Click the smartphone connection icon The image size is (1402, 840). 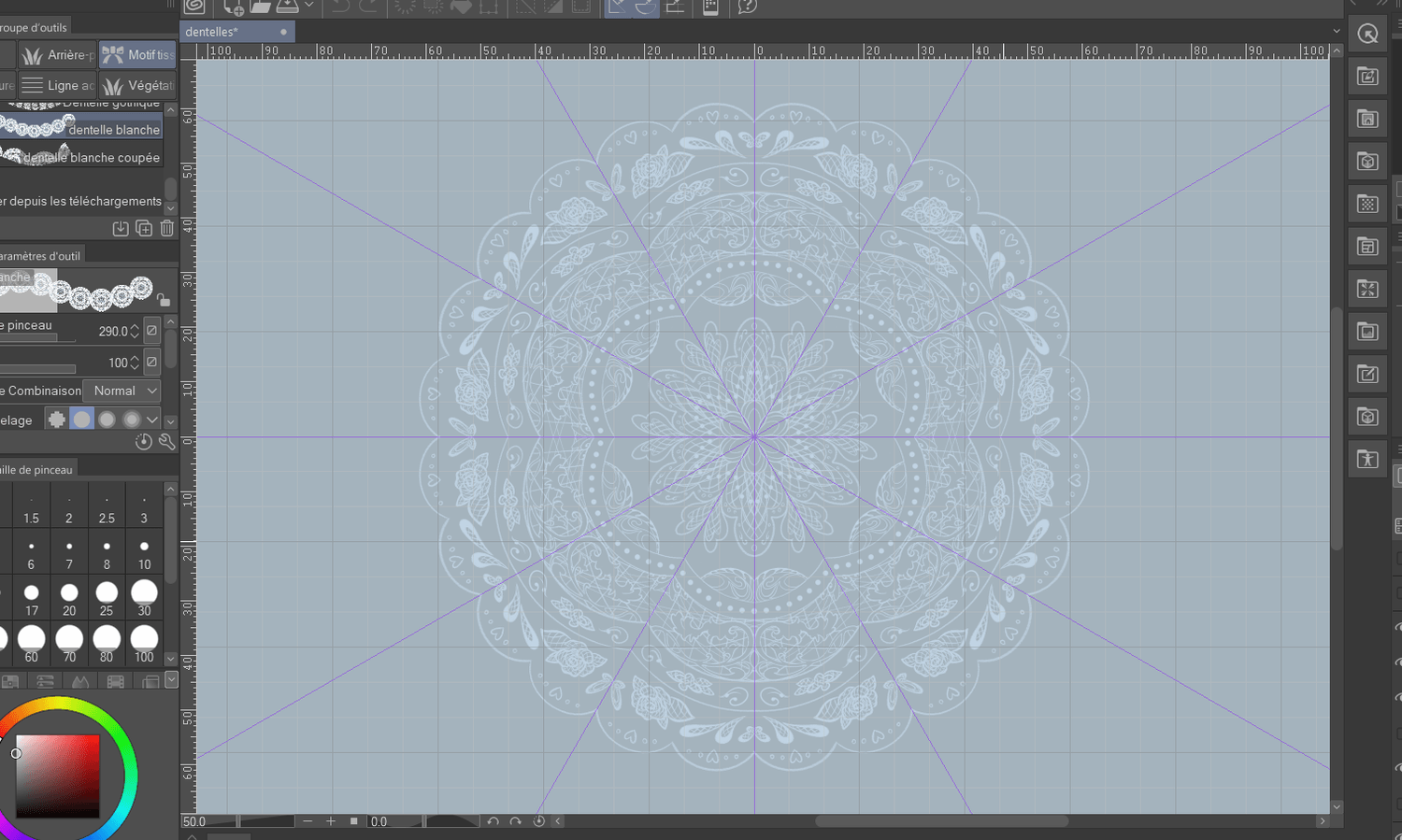[x=710, y=7]
